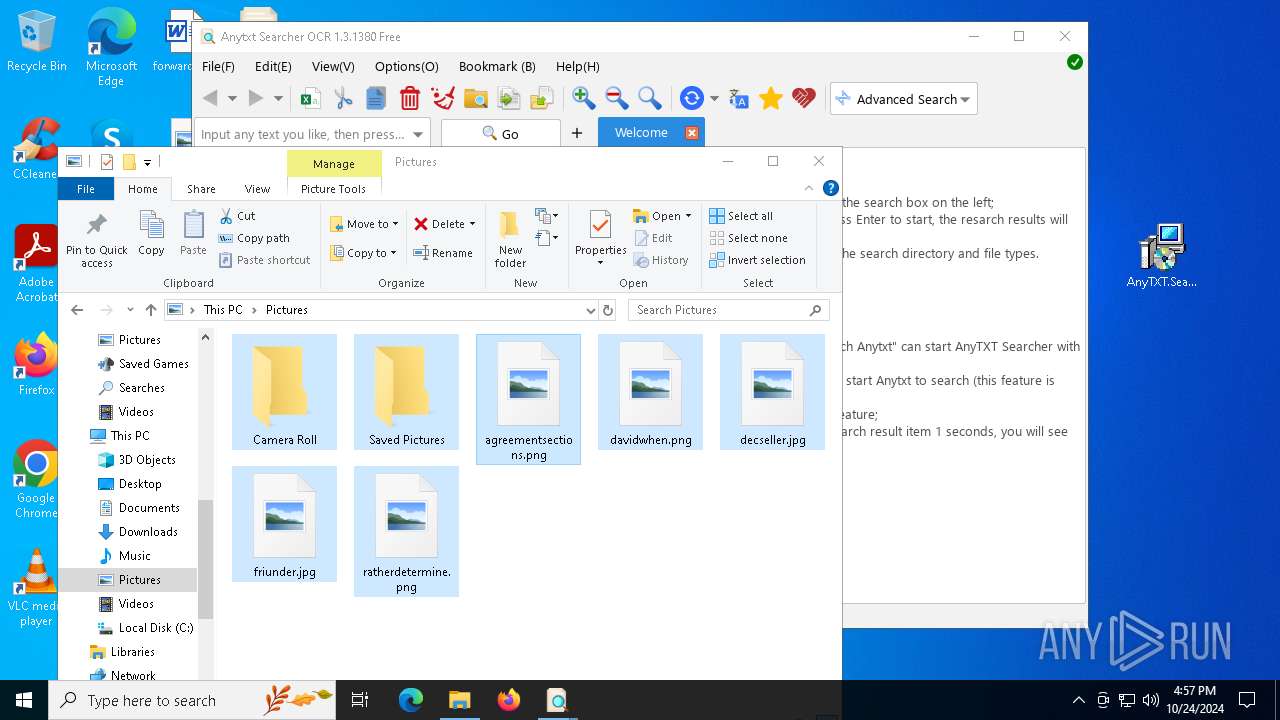Click the Go search button in Anytxt
Screen dimensions: 1280x720
click(x=500, y=133)
